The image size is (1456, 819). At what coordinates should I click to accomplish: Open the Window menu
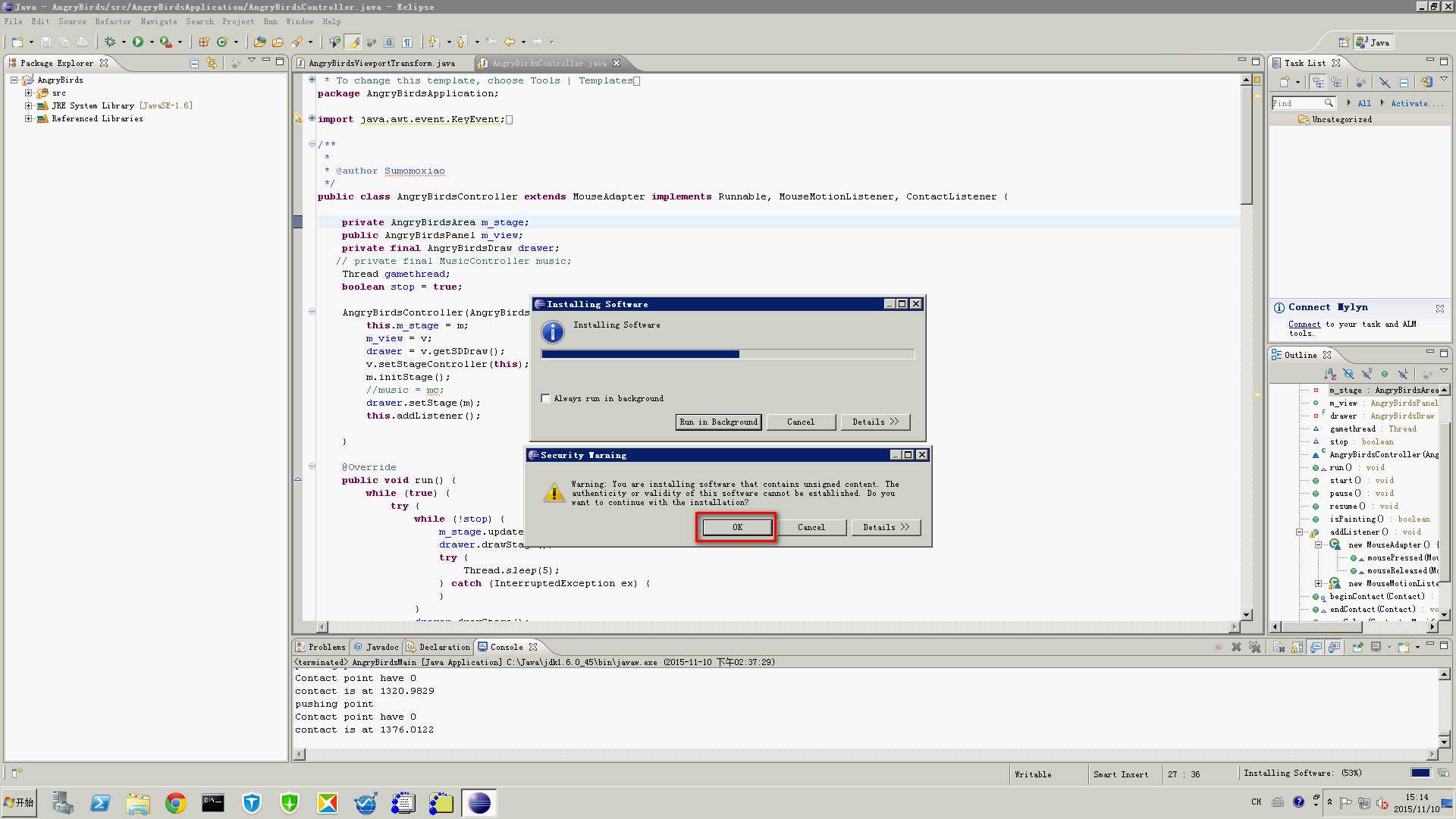coord(300,21)
